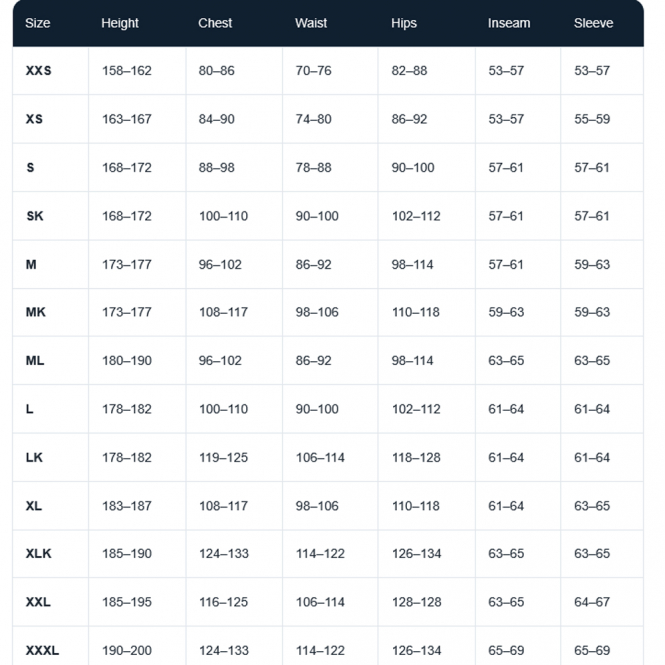Screen dimensions: 665x665
Task: Select the XXS size row label
Action: point(39,70)
